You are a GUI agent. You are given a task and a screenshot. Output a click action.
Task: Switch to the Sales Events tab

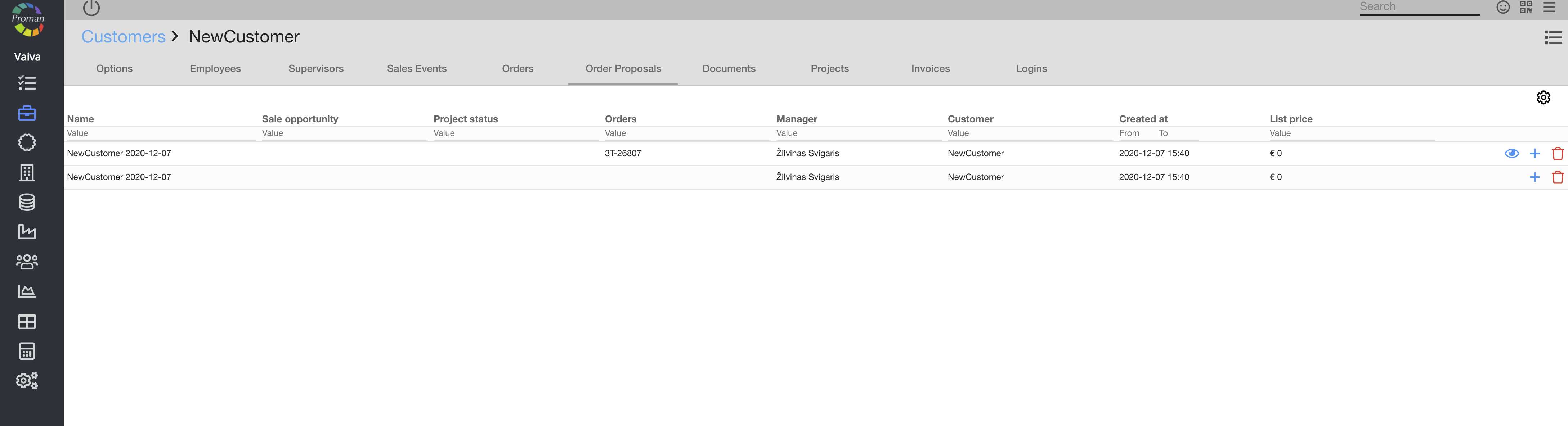coord(416,69)
